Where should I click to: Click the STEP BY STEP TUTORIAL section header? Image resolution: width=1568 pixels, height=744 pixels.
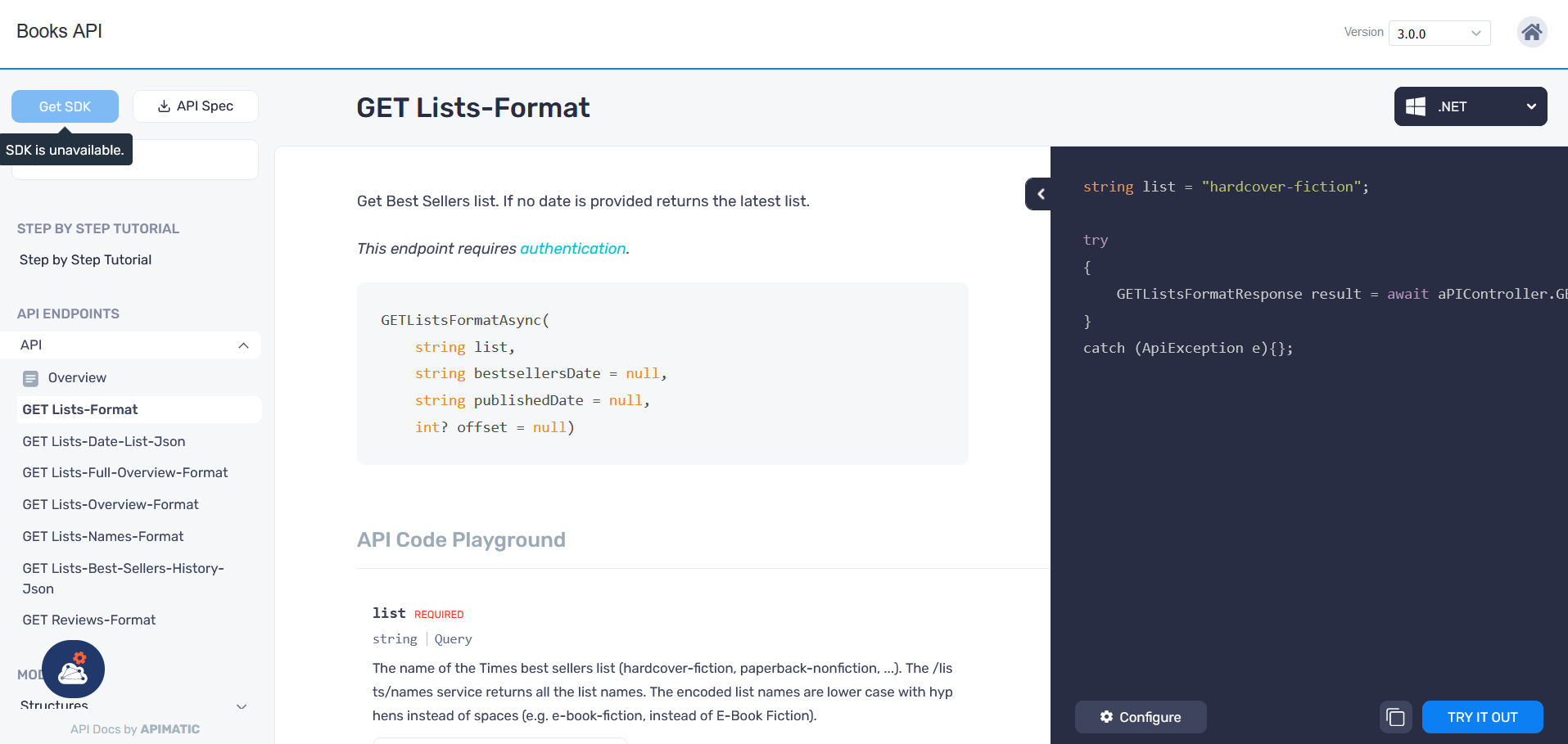(x=98, y=228)
